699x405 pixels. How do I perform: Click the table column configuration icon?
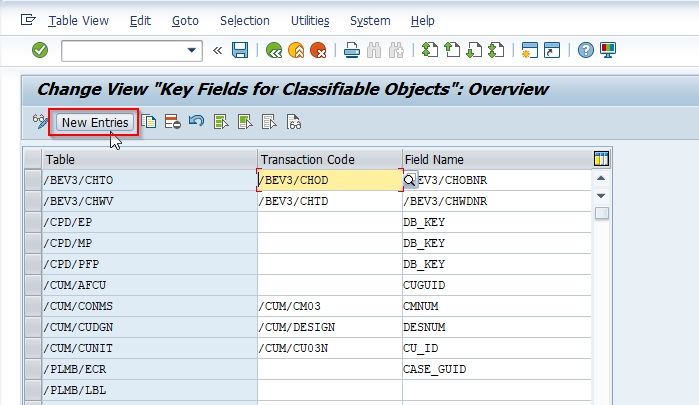[601, 159]
